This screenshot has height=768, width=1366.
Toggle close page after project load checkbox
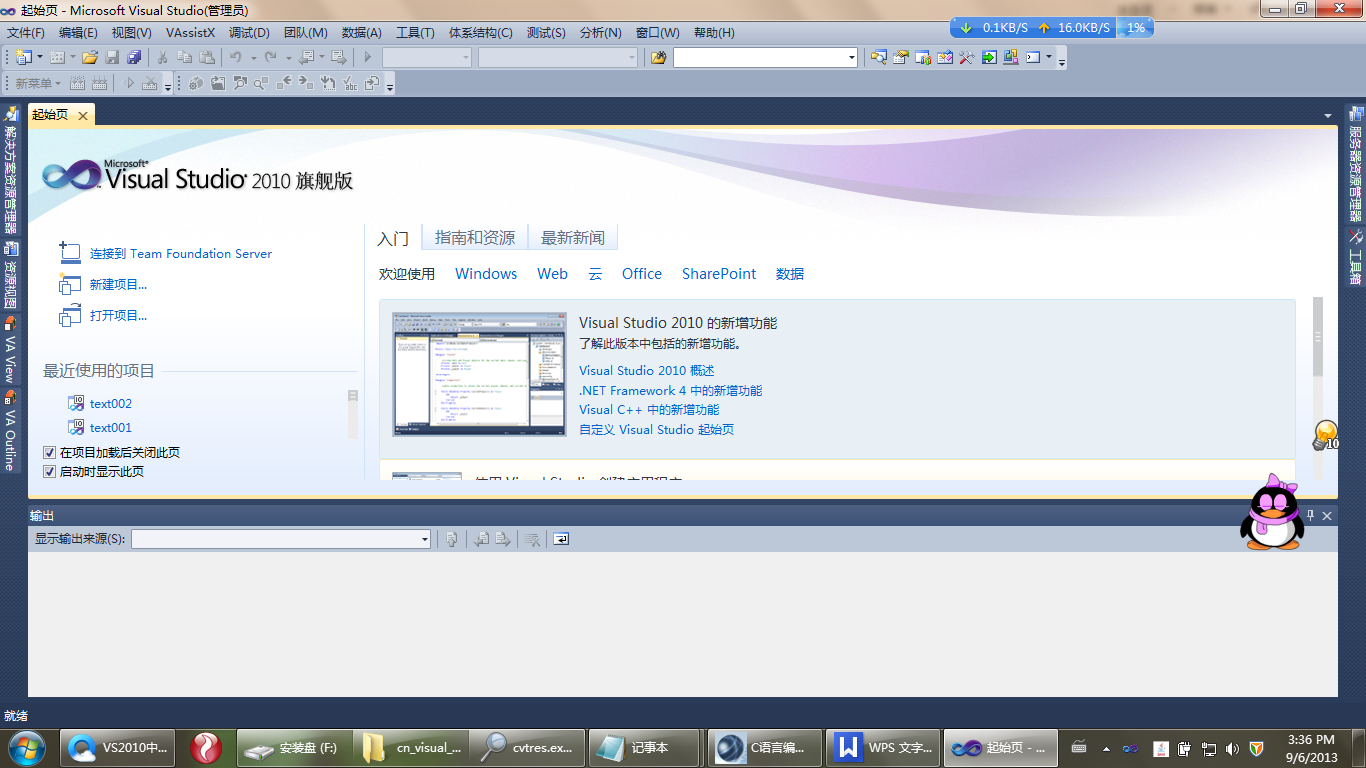[x=49, y=453]
